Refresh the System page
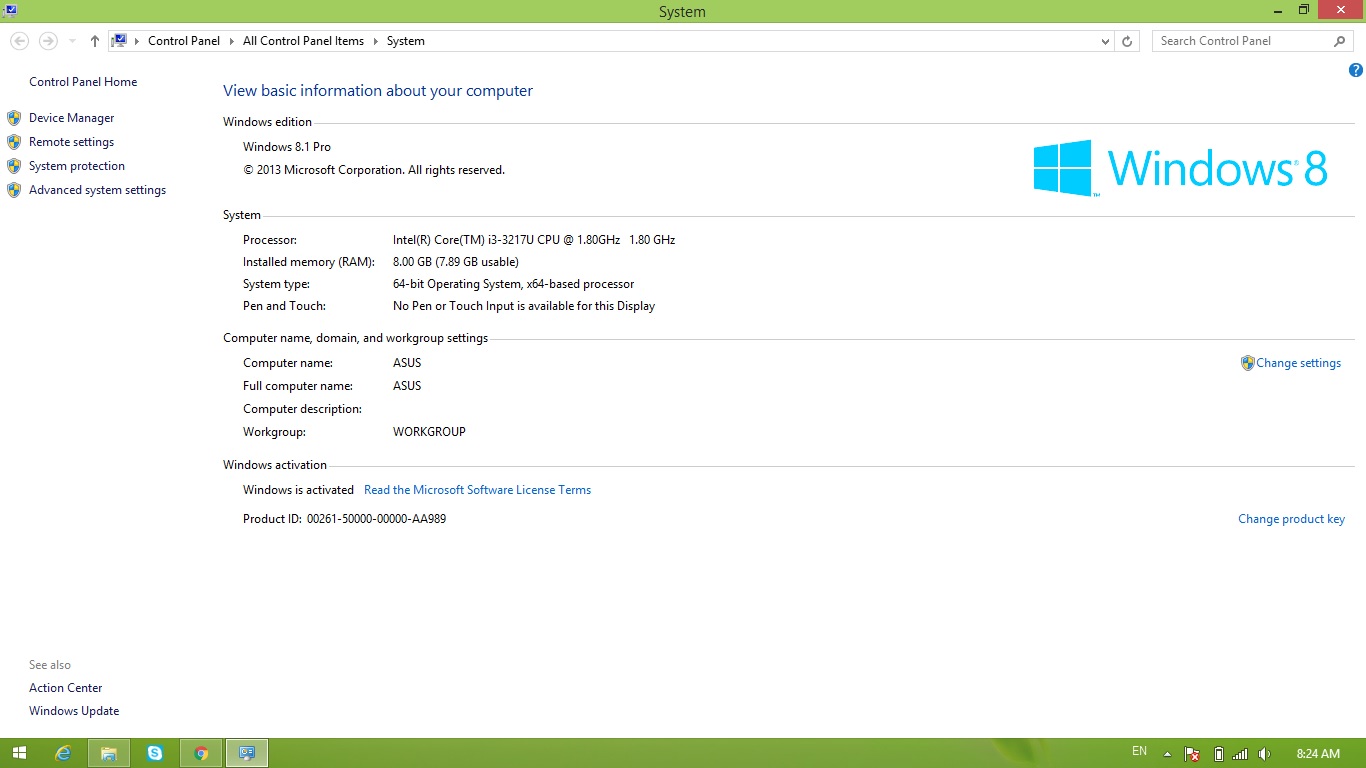The width and height of the screenshot is (1366, 768). (1127, 41)
